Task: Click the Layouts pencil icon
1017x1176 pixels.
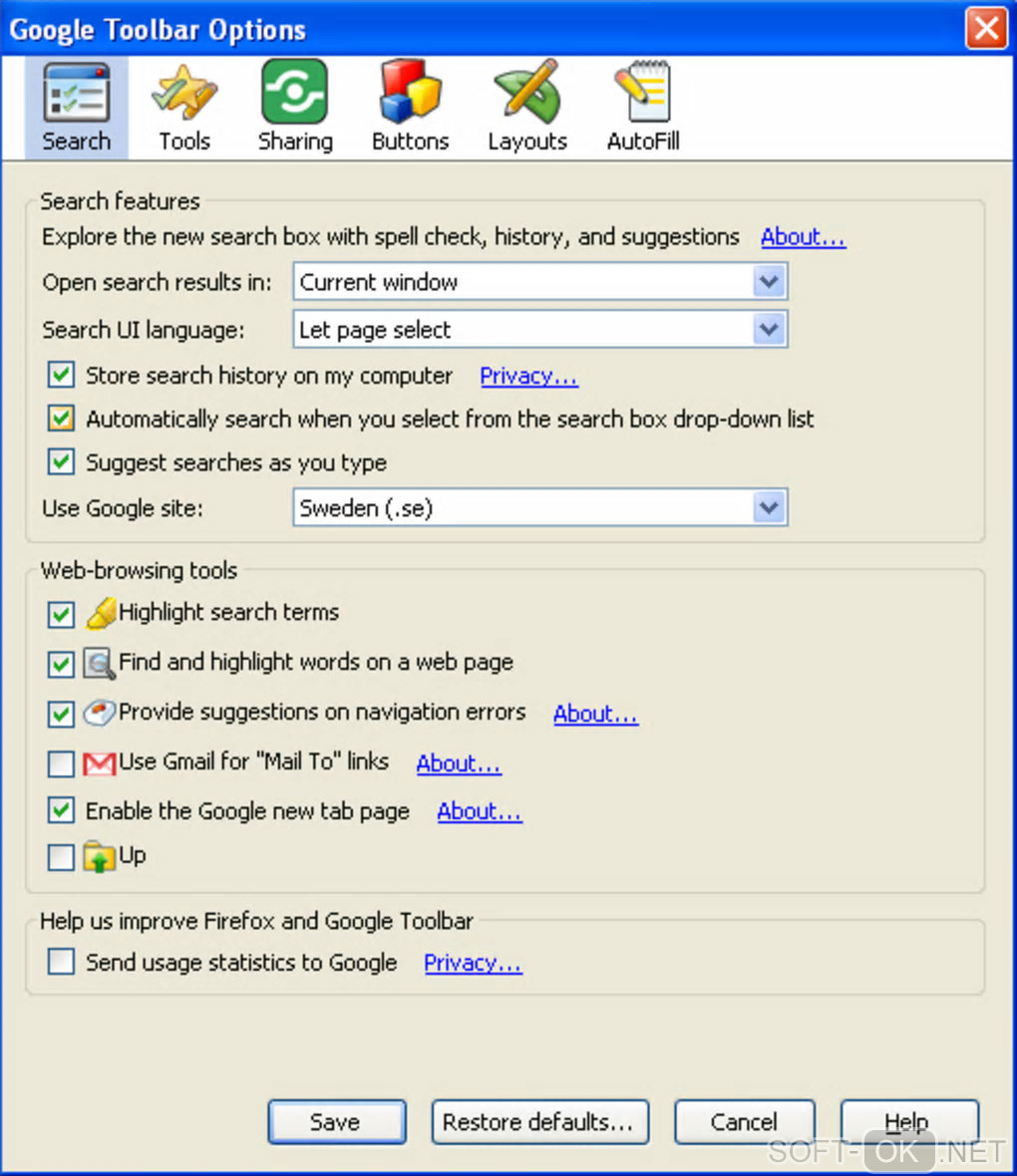Action: click(x=526, y=92)
